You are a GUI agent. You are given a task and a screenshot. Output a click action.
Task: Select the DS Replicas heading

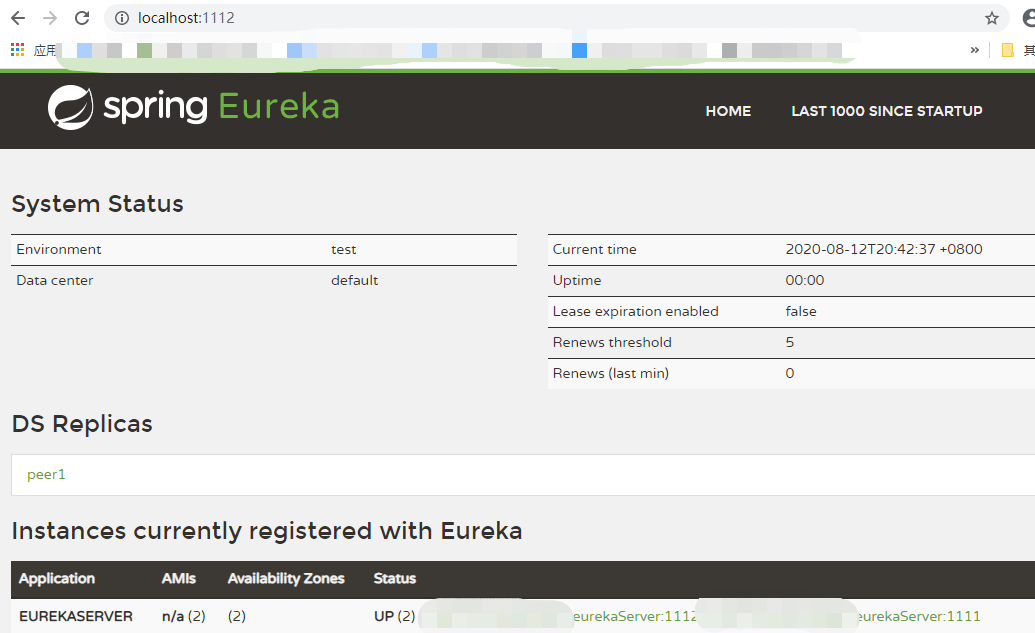click(x=82, y=424)
